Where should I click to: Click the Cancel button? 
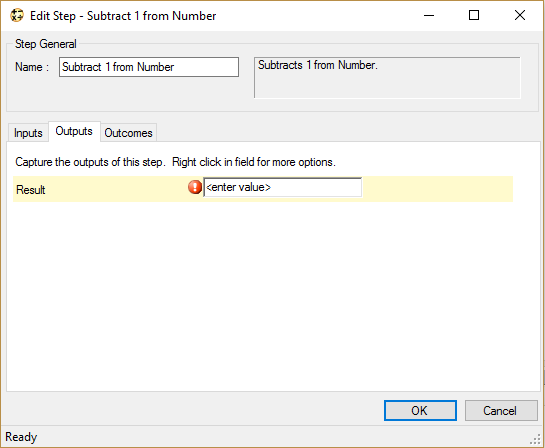(501, 410)
